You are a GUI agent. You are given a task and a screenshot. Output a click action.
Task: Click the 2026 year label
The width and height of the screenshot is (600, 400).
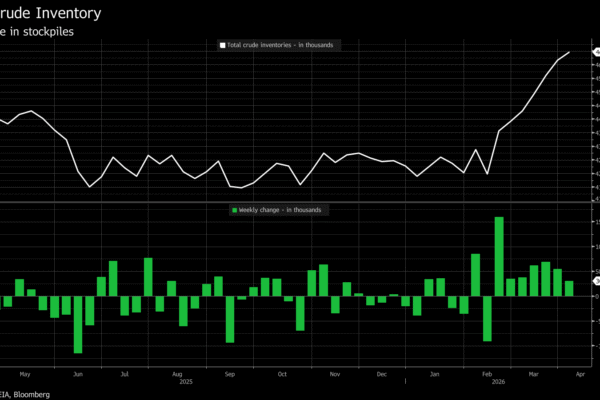pyautogui.click(x=497, y=382)
